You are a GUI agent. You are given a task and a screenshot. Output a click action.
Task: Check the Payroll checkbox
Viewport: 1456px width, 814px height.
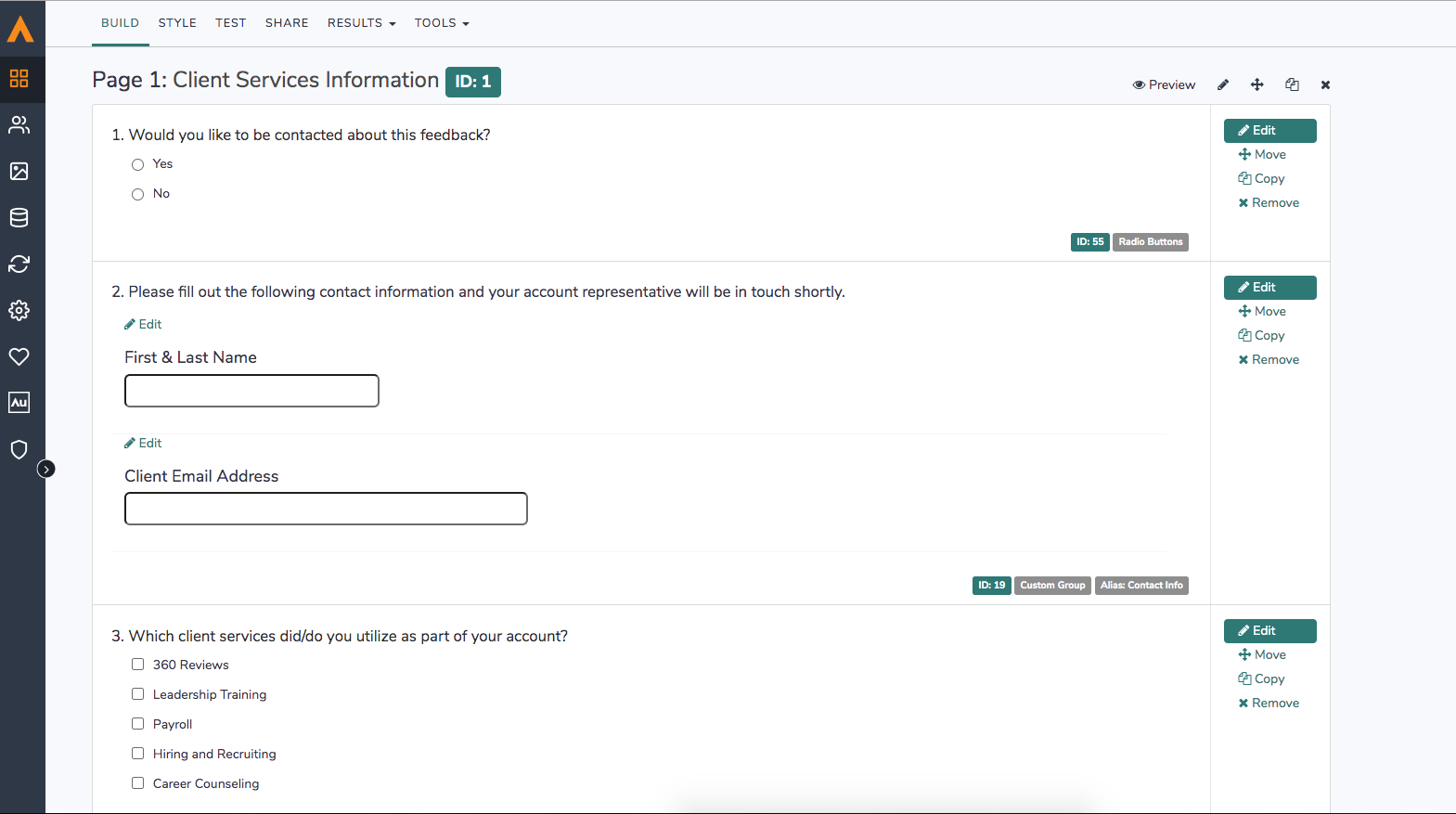point(137,724)
